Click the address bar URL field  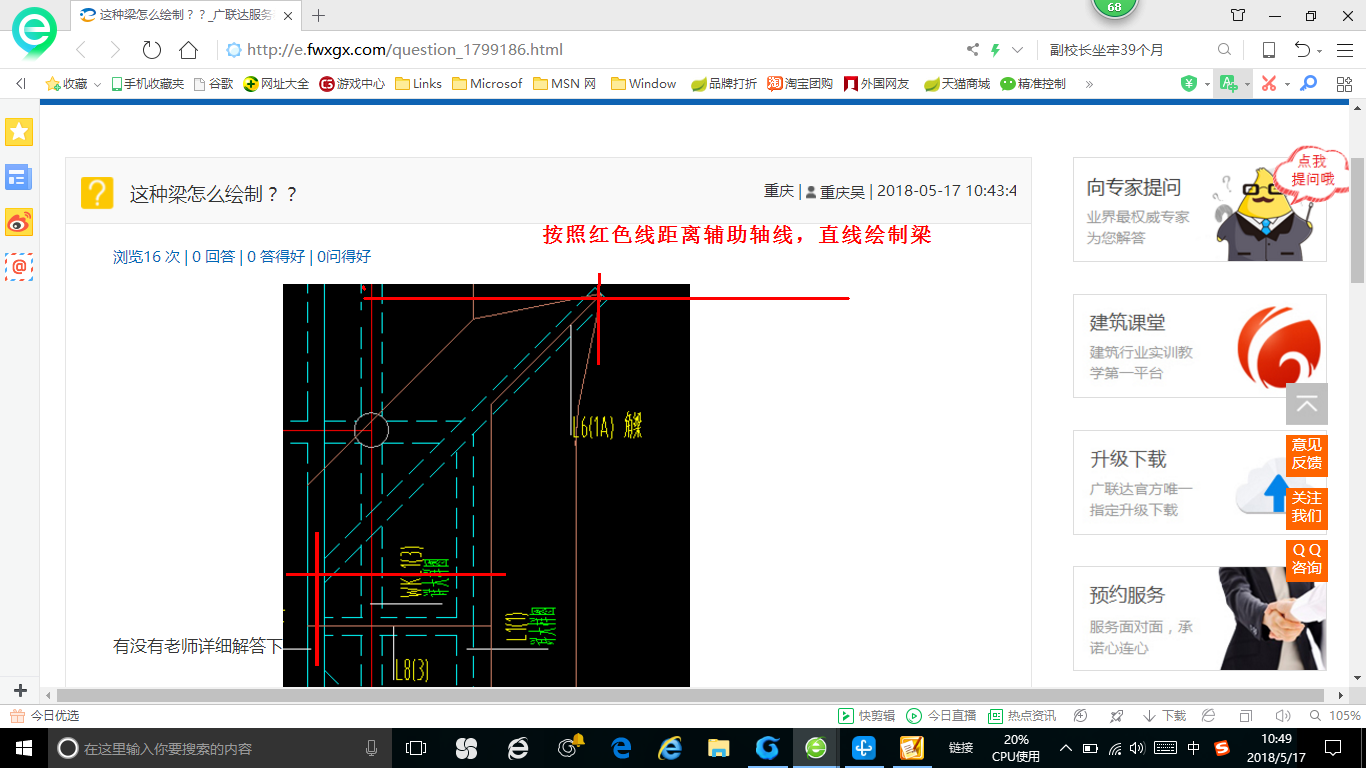point(590,50)
